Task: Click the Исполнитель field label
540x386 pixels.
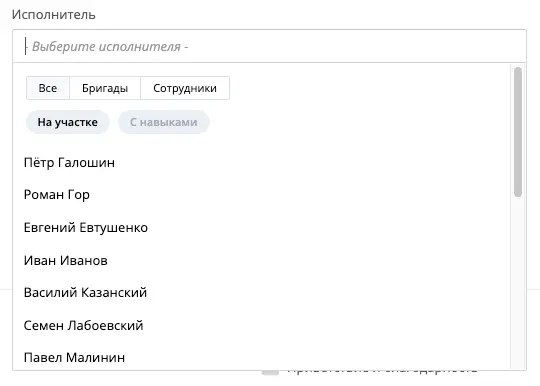Action: [x=54, y=15]
